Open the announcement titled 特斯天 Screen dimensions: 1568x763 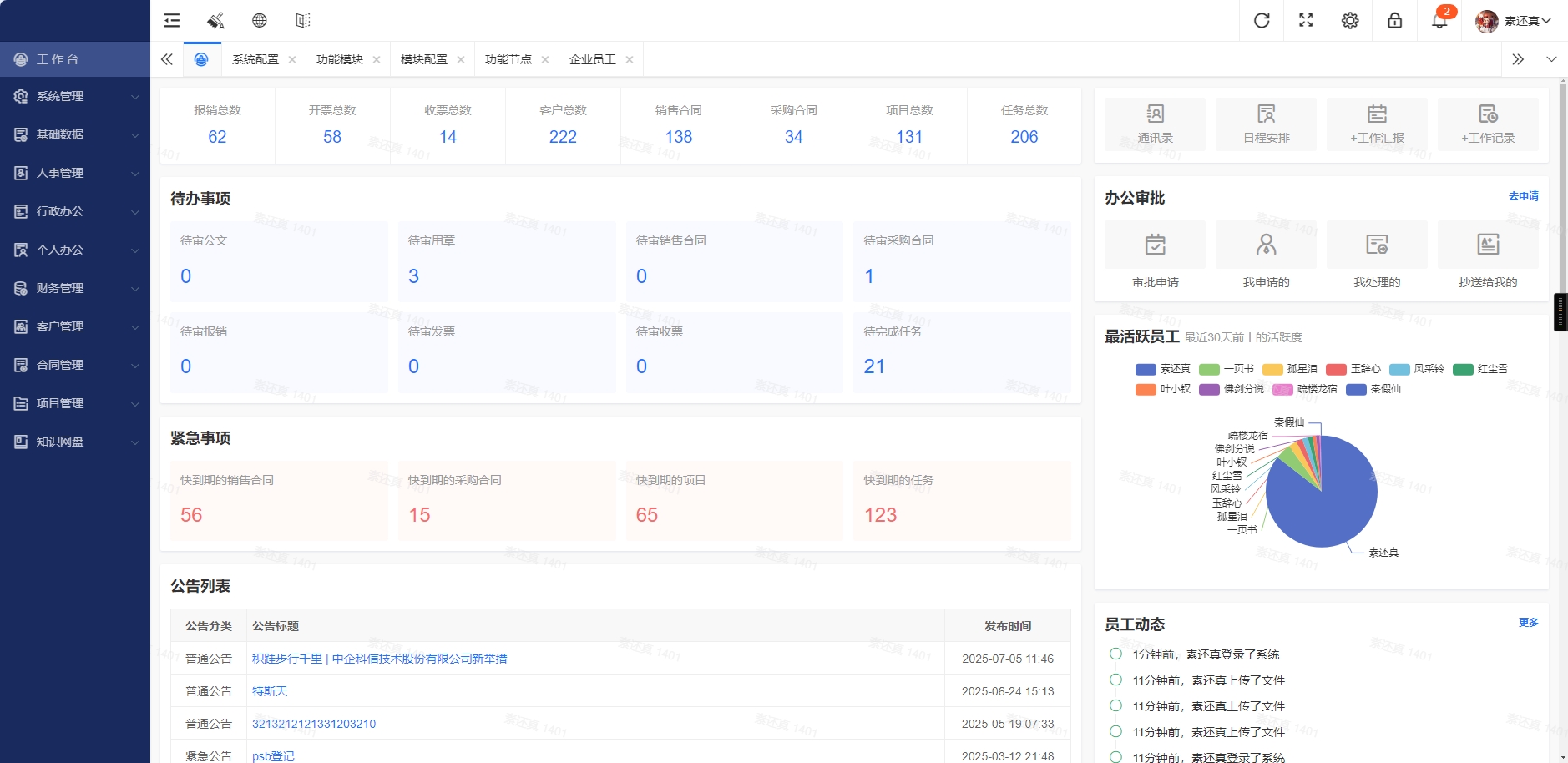tap(269, 690)
